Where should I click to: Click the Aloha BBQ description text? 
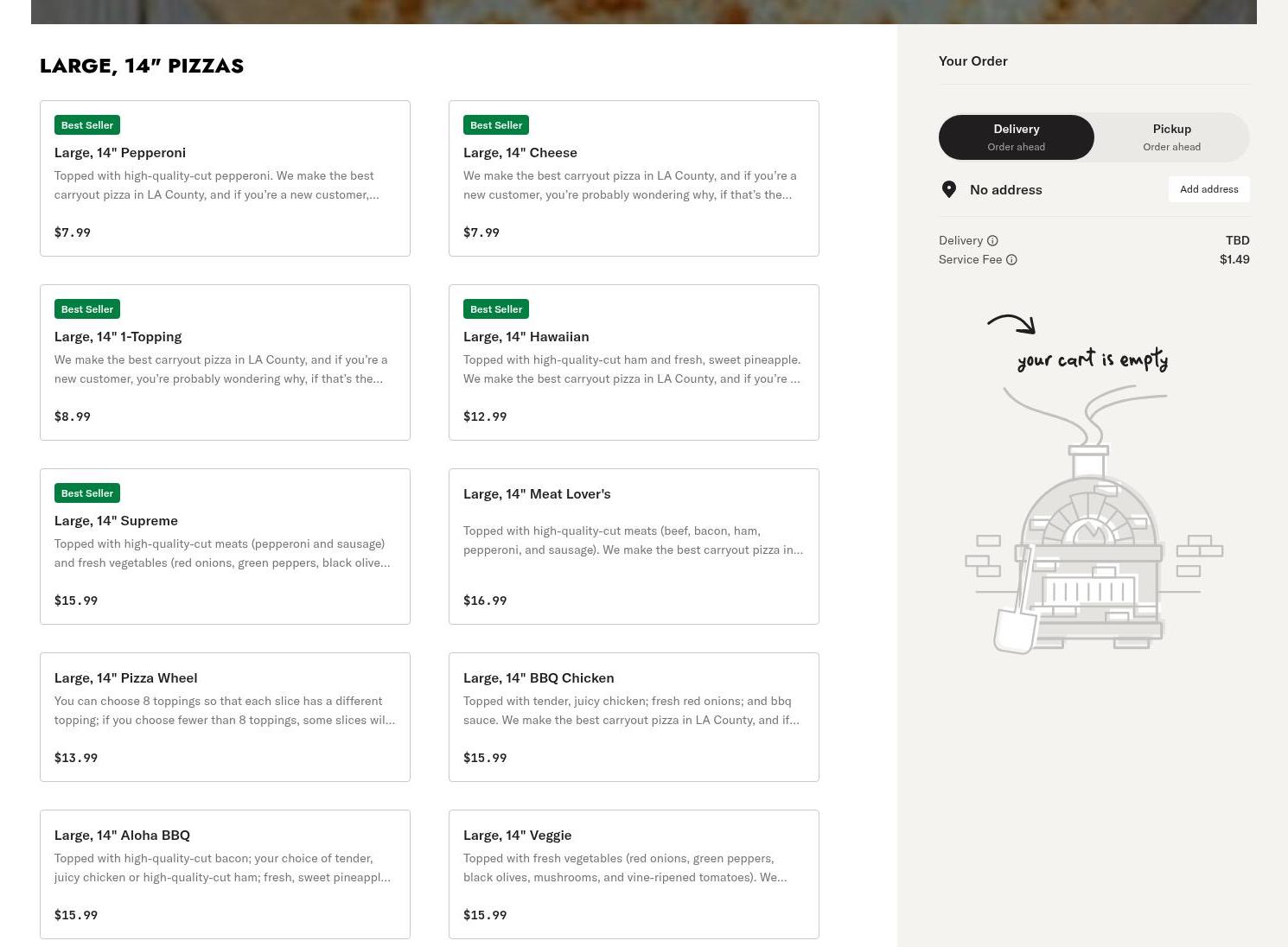(x=222, y=868)
